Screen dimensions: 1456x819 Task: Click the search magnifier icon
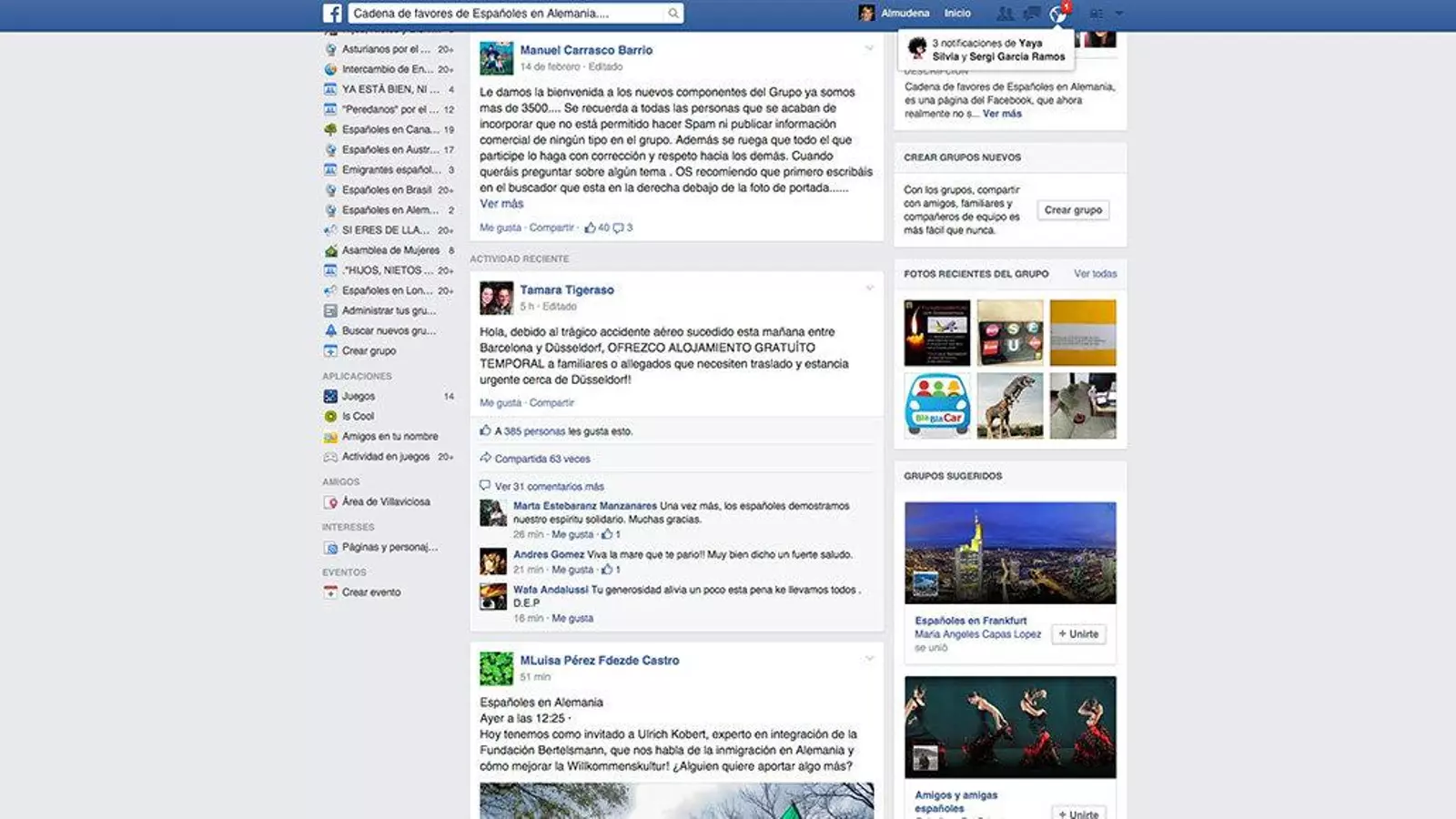pyautogui.click(x=673, y=14)
